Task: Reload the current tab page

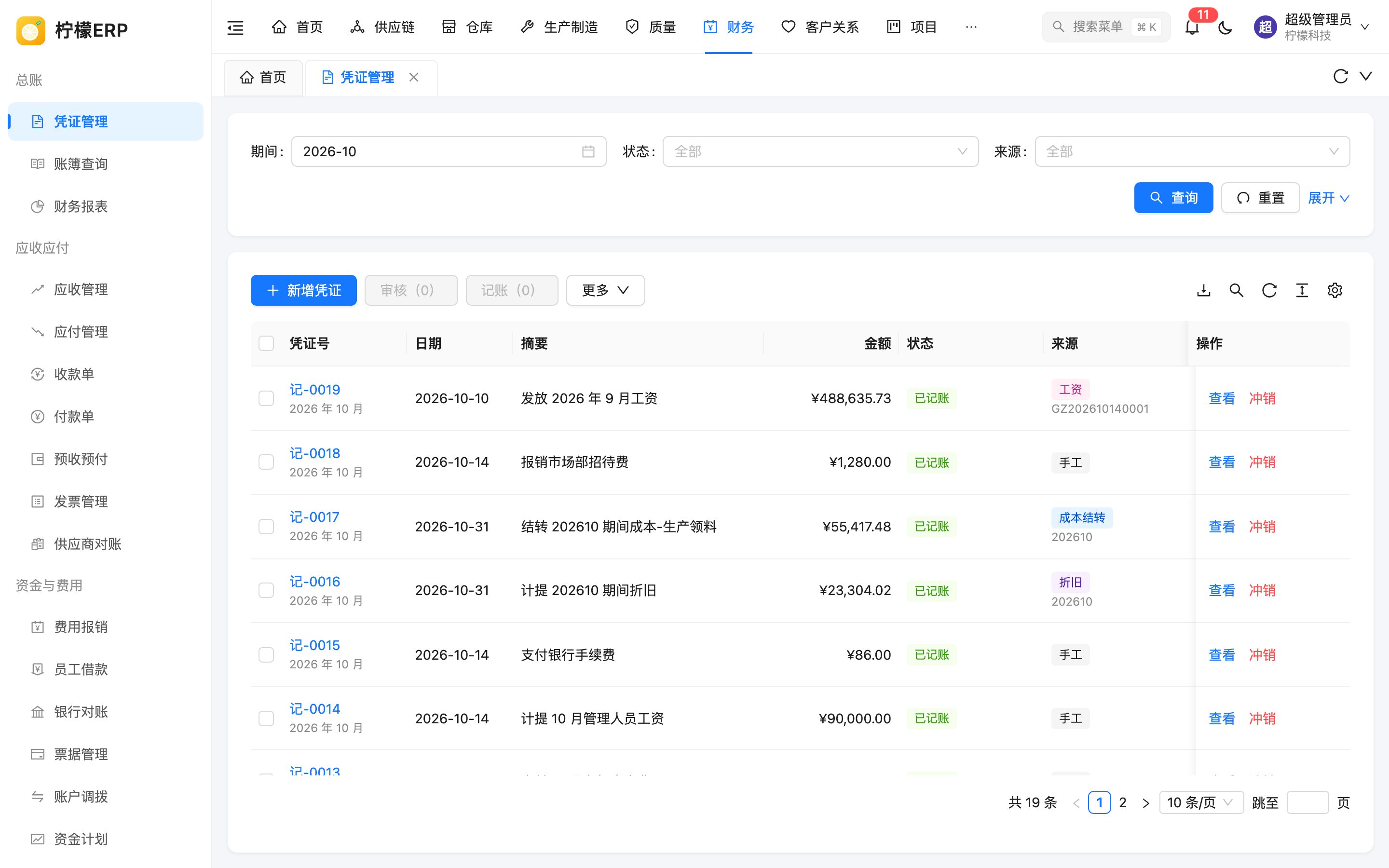Action: coord(1340,76)
